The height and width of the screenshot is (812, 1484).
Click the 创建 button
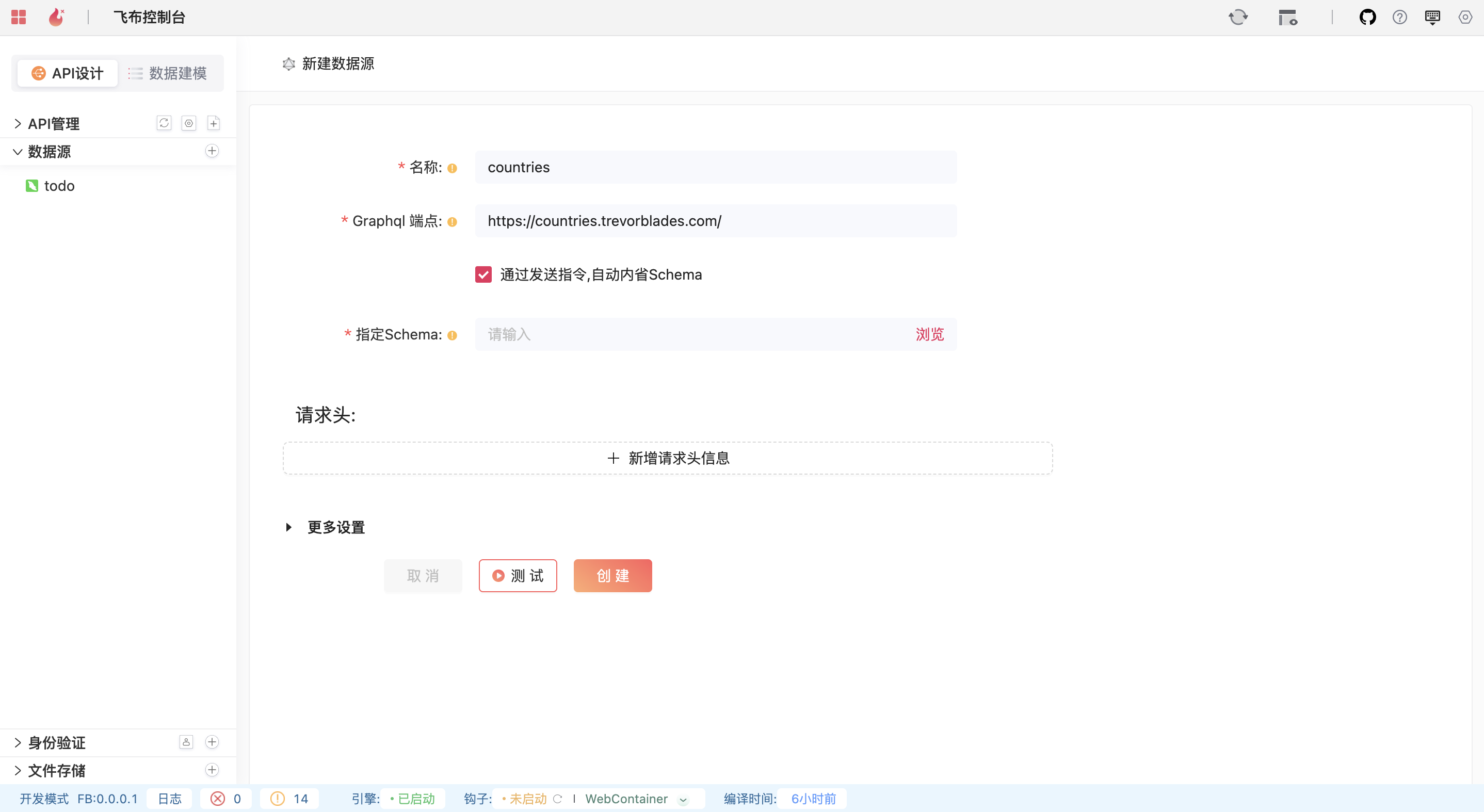click(x=612, y=575)
